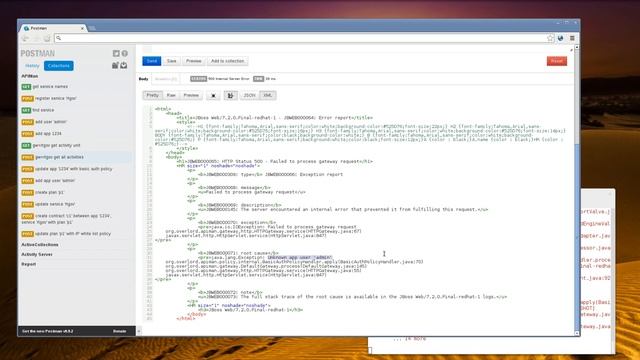The width and height of the screenshot is (640, 360).
Task: Click the browser reload icon
Action: point(47,38)
